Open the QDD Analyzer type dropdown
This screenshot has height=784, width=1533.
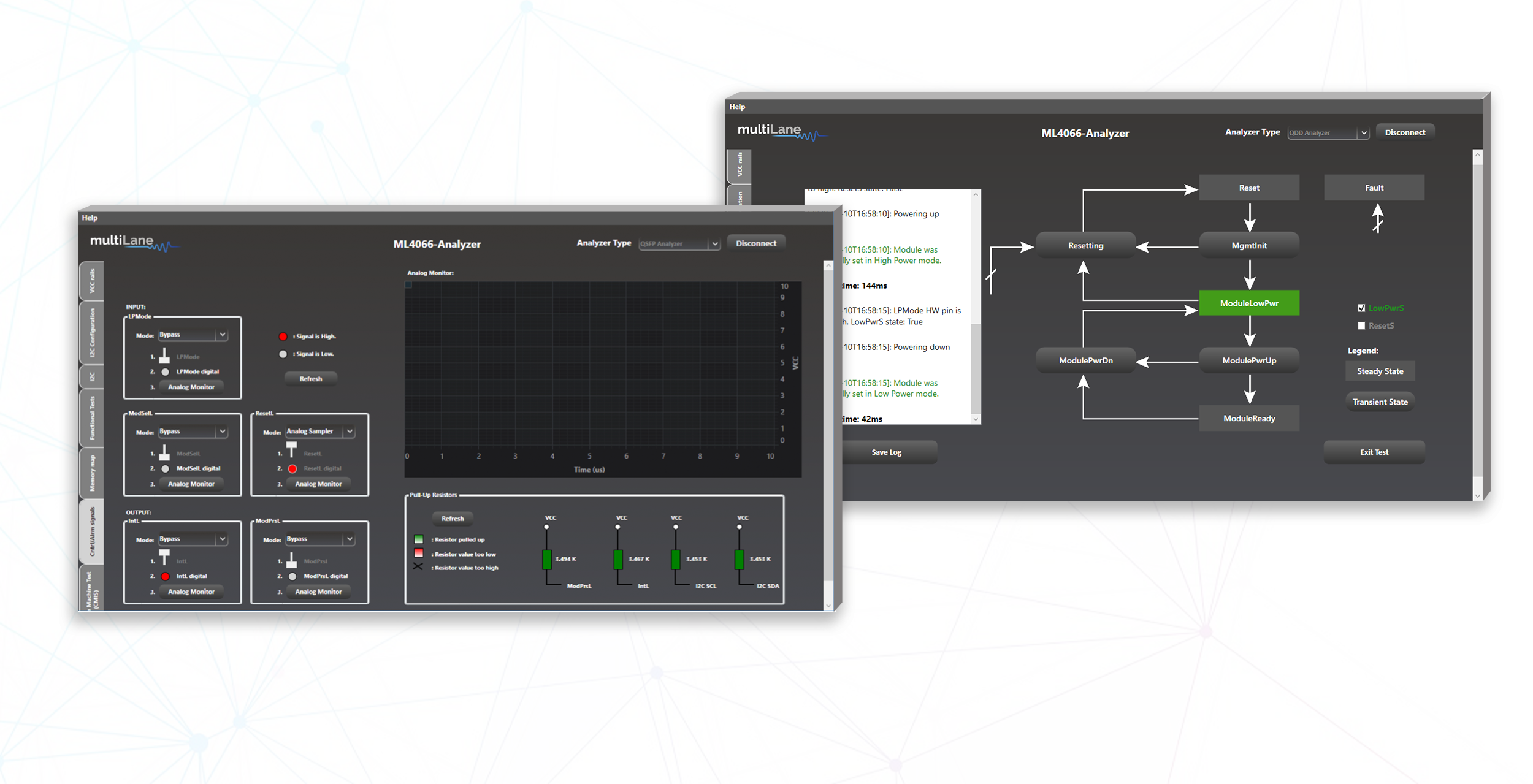[x=1328, y=133]
